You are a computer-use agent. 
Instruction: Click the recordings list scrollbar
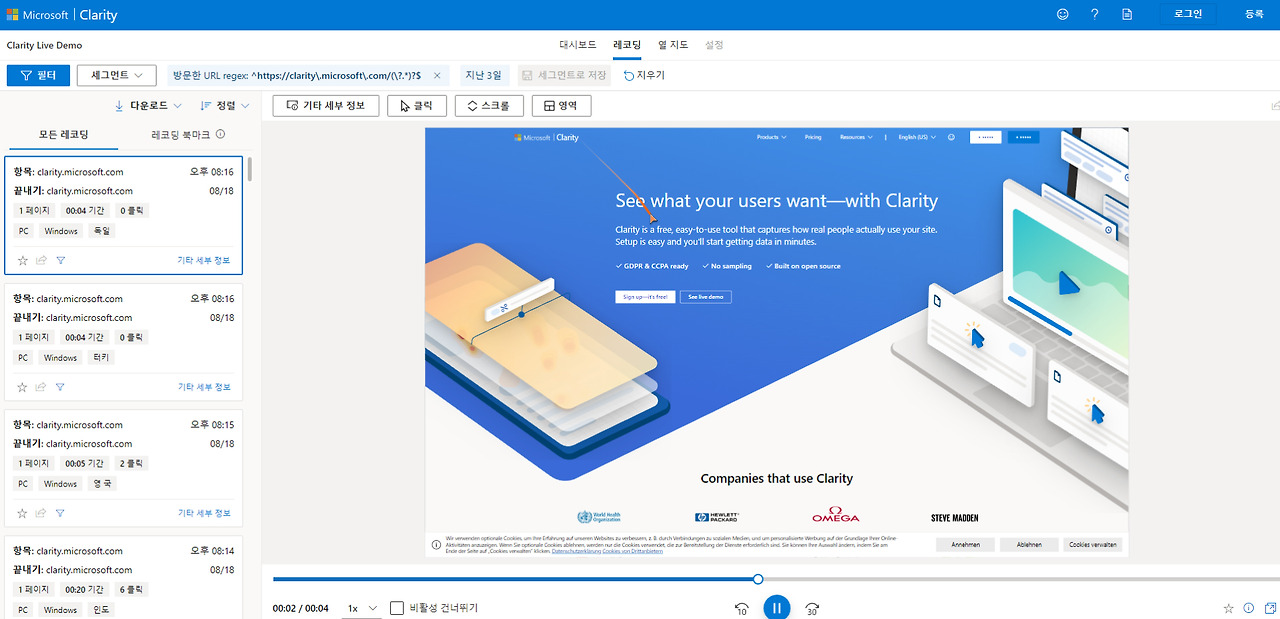[249, 168]
